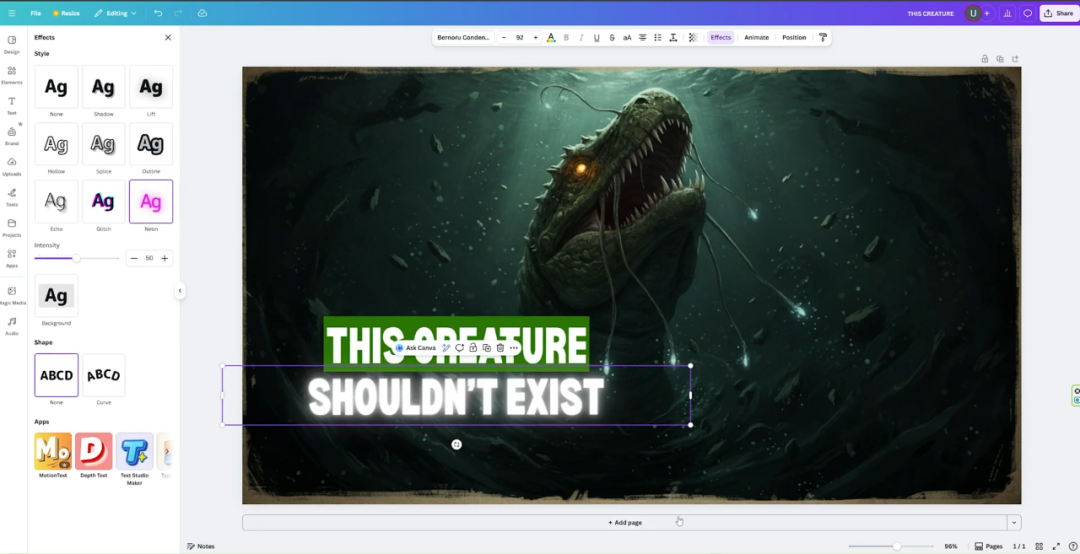
Task: Open the Bernoru Condensed font dropdown
Action: coord(463,38)
